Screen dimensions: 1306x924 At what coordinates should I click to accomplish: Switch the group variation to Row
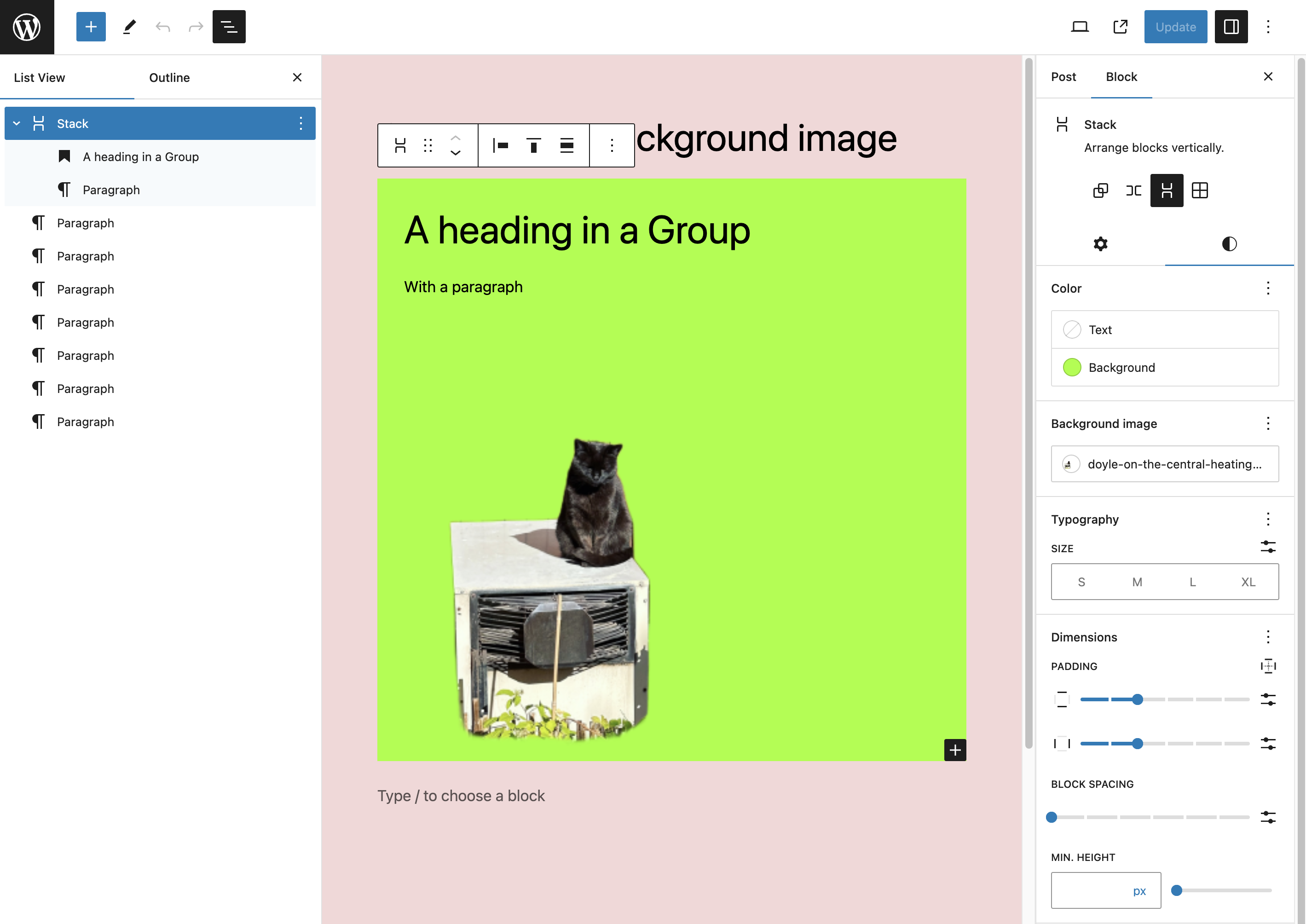pyautogui.click(x=1133, y=191)
